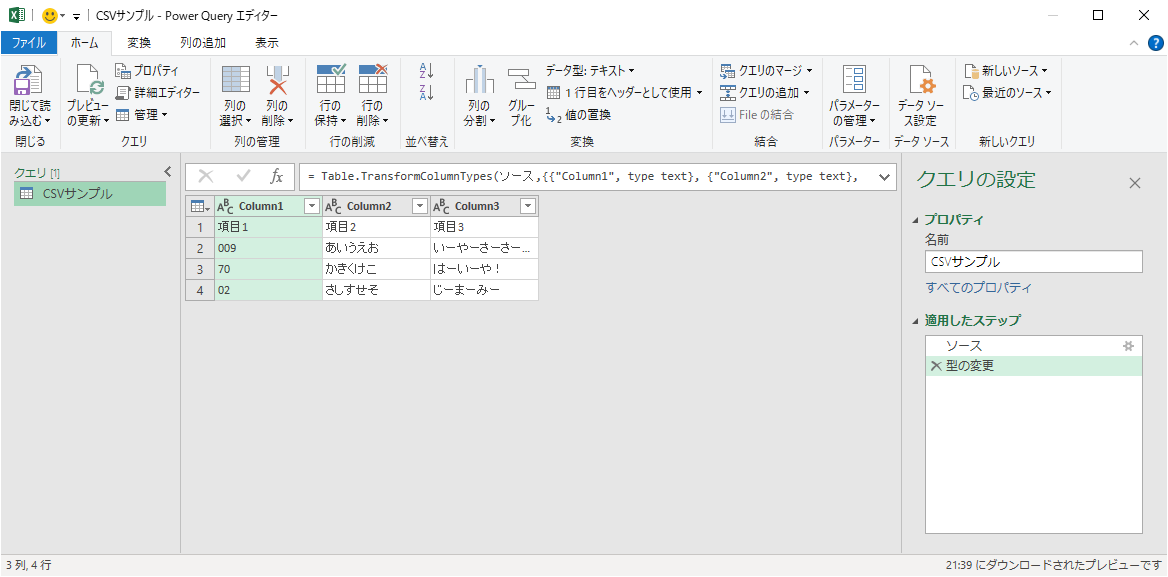Delete the 型の変更 step with X
The height and width of the screenshot is (577, 1168).
pyautogui.click(x=936, y=366)
